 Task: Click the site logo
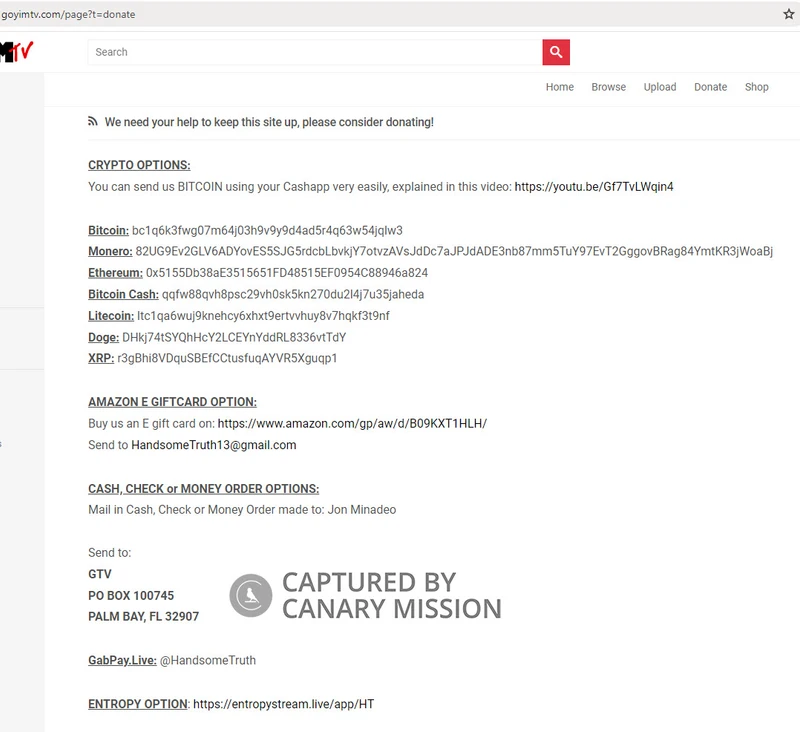point(17,52)
